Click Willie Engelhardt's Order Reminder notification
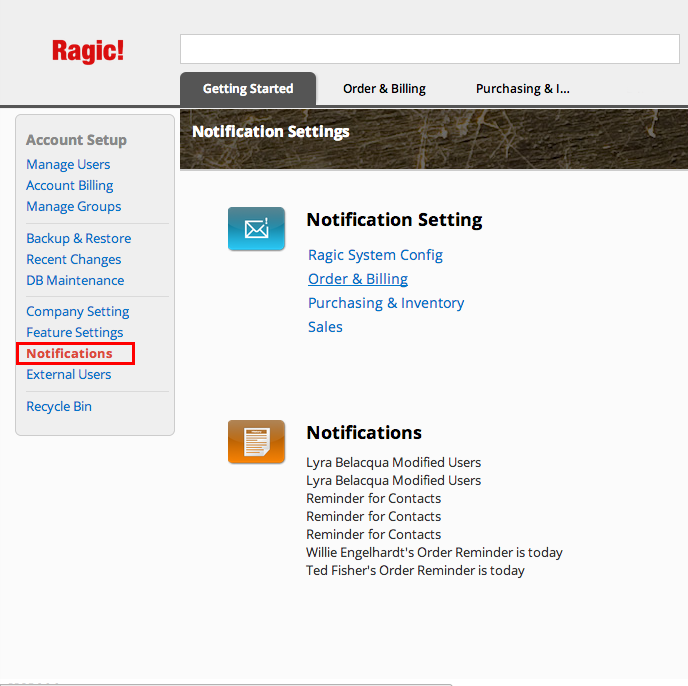The height and width of the screenshot is (686, 688). 434,552
